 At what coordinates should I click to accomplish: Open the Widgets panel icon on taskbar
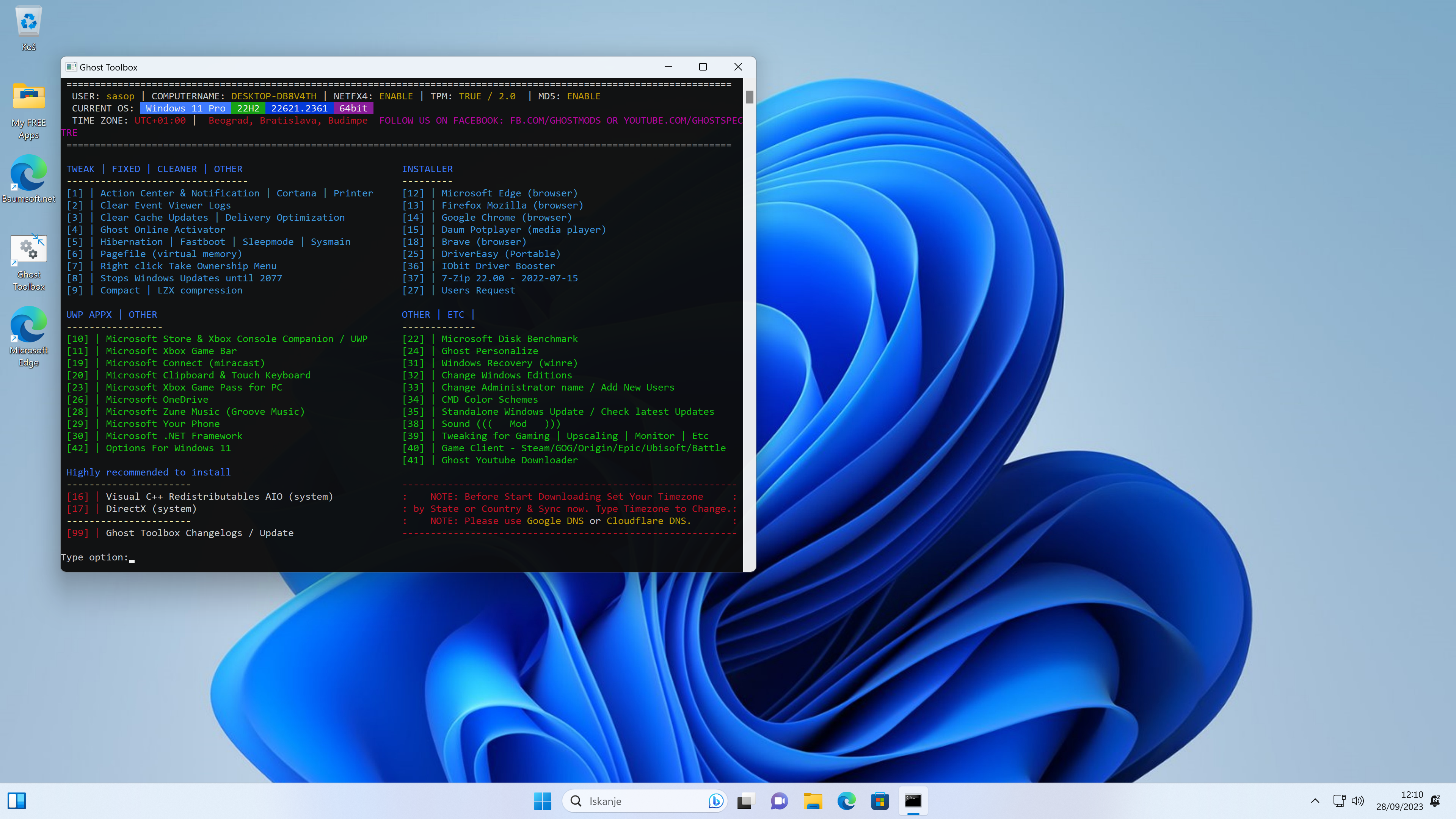[16, 801]
